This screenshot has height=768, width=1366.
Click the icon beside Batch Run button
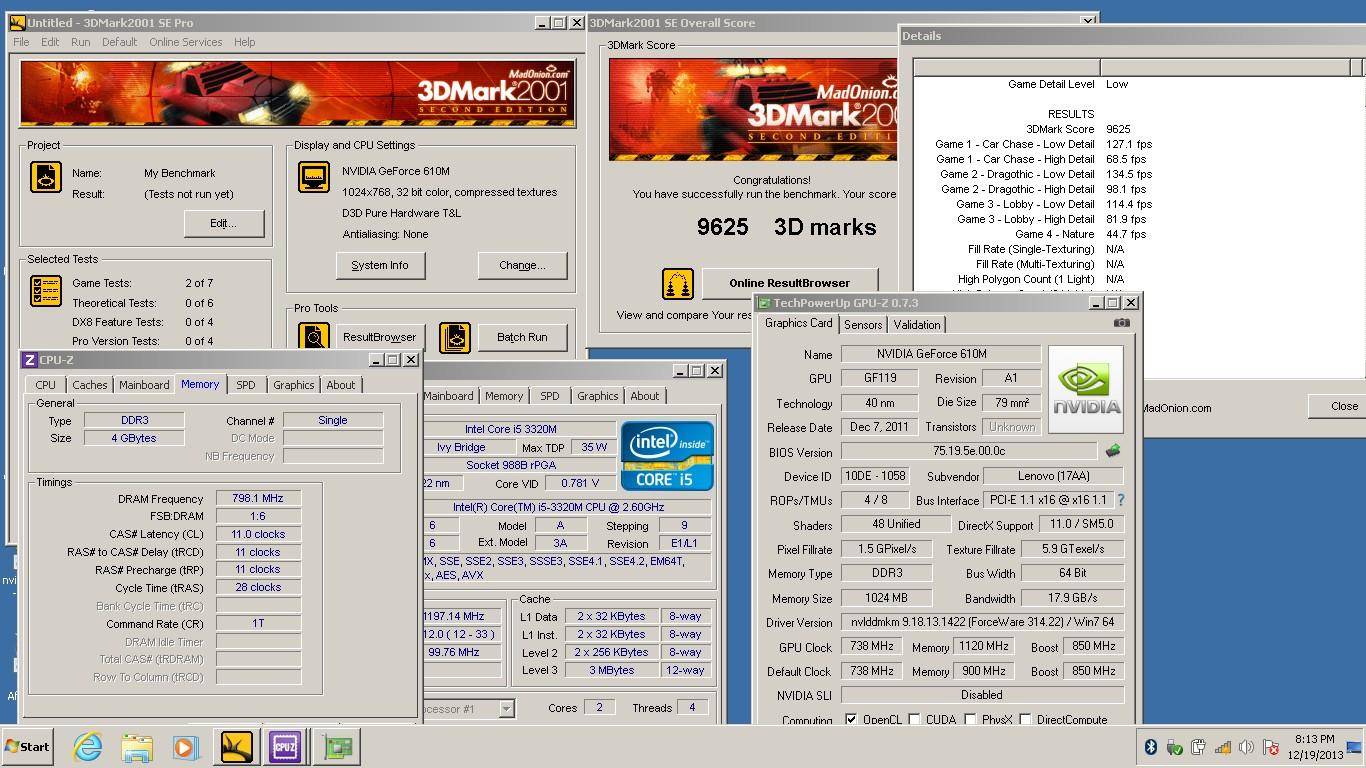455,337
